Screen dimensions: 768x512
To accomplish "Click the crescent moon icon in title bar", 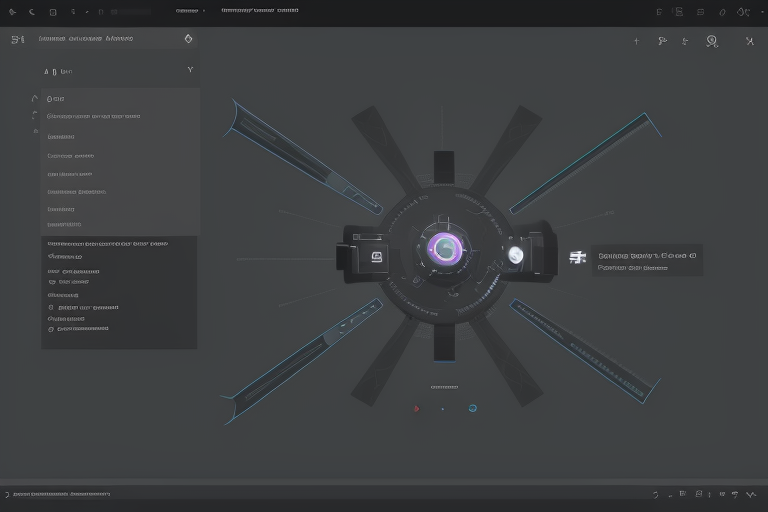I will 31,12.
